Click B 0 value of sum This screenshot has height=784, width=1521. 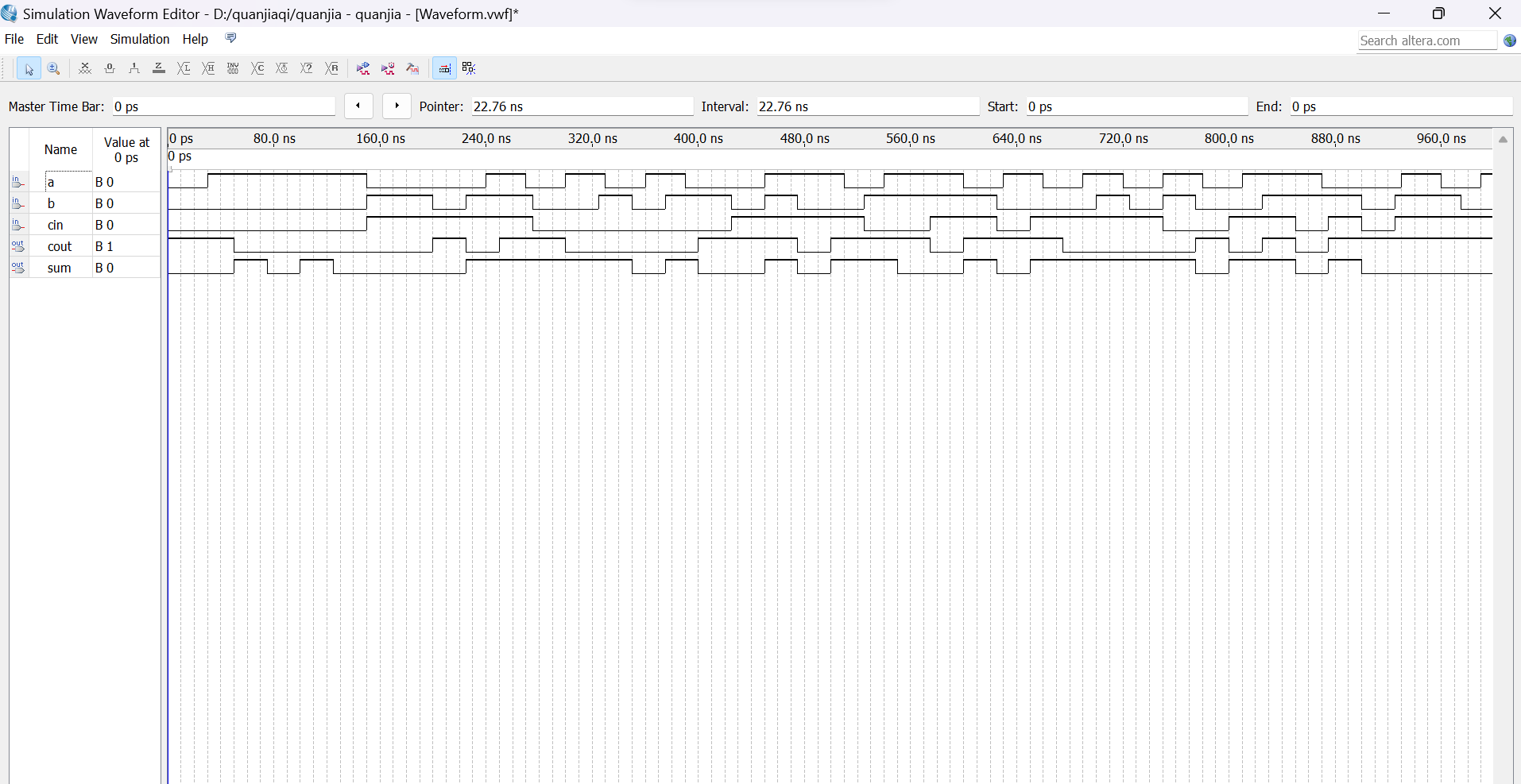104,268
